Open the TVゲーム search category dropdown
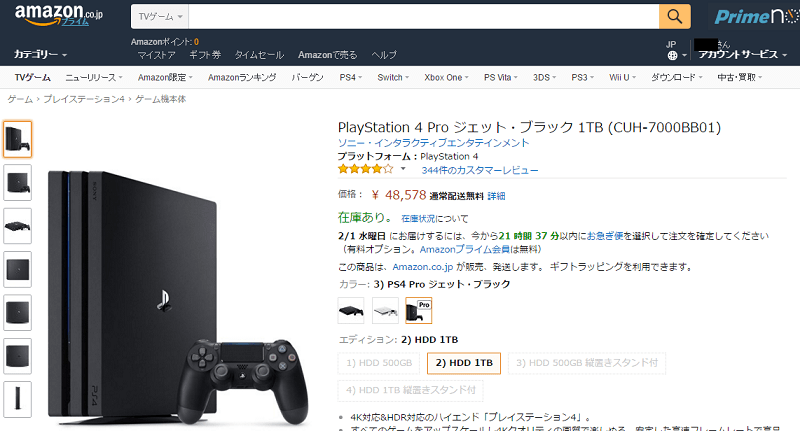The height and width of the screenshot is (431, 800). (x=160, y=17)
